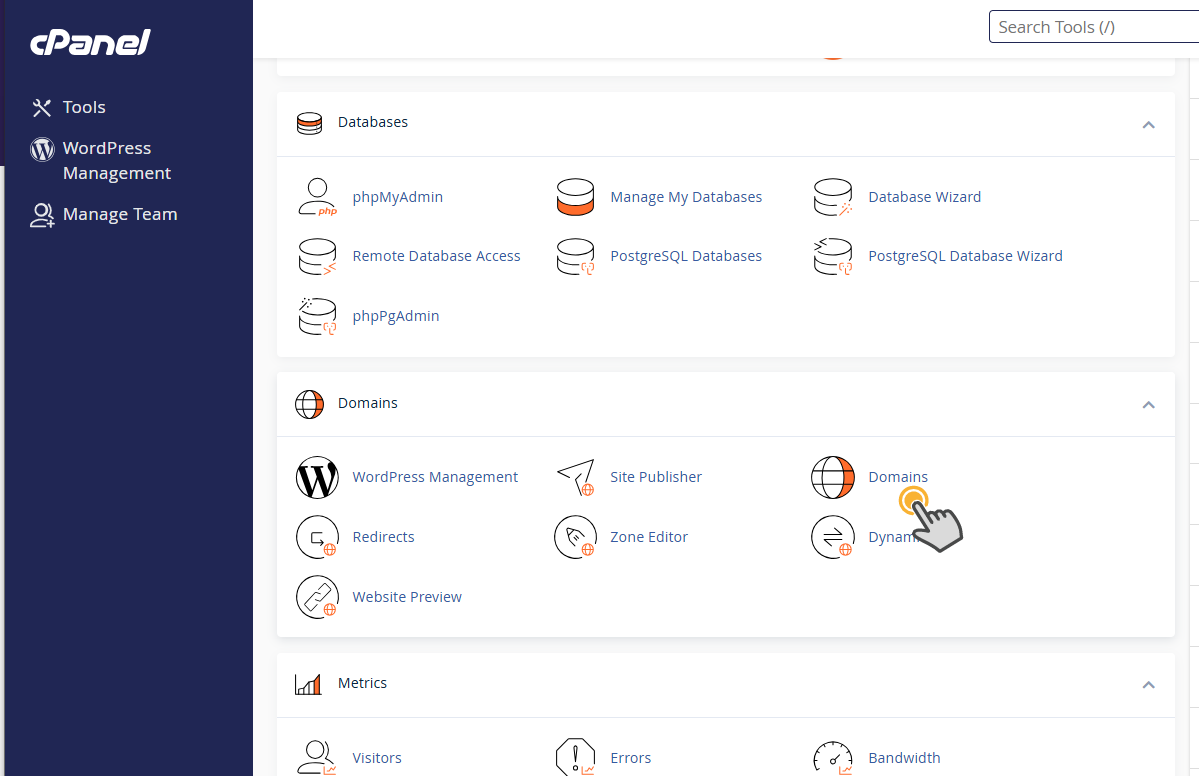Open the Domains tool link
1199x776 pixels.
click(898, 477)
